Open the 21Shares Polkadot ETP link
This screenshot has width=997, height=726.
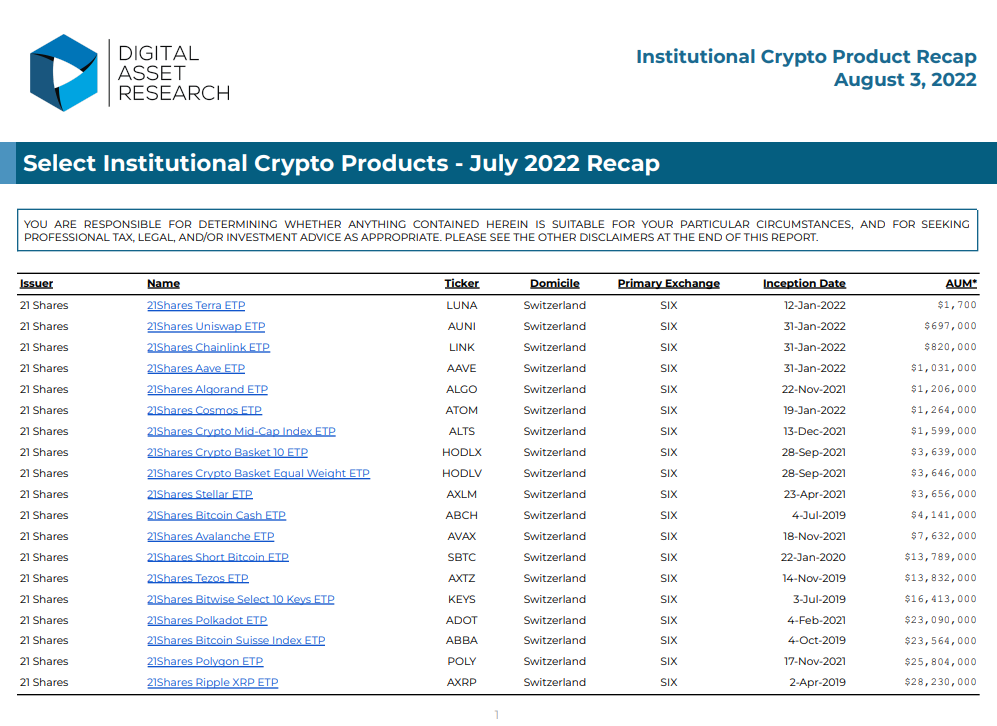click(207, 620)
